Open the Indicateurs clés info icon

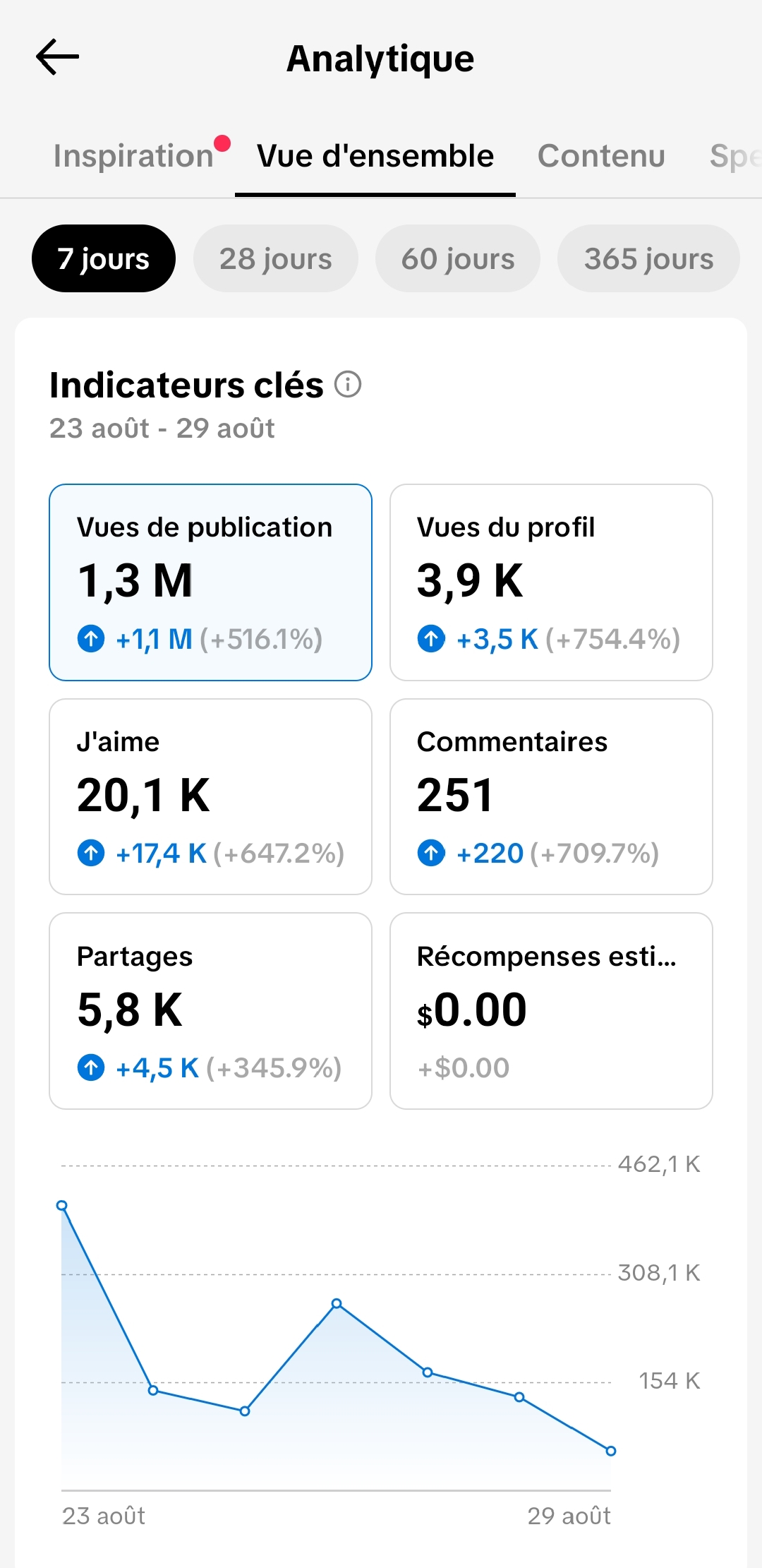(x=348, y=385)
